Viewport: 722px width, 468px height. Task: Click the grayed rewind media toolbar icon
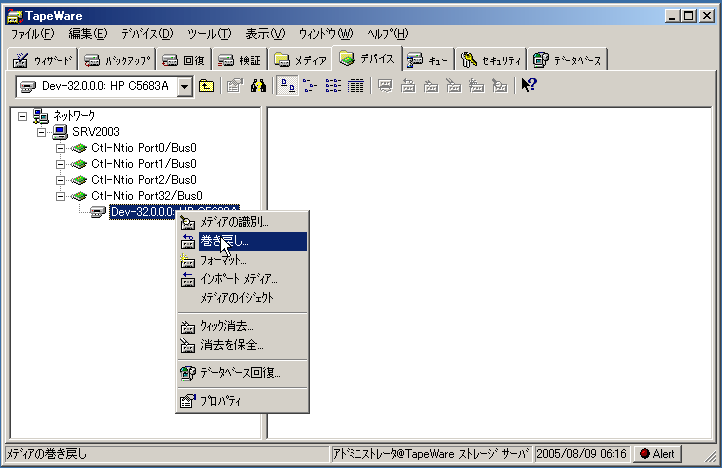[408, 86]
